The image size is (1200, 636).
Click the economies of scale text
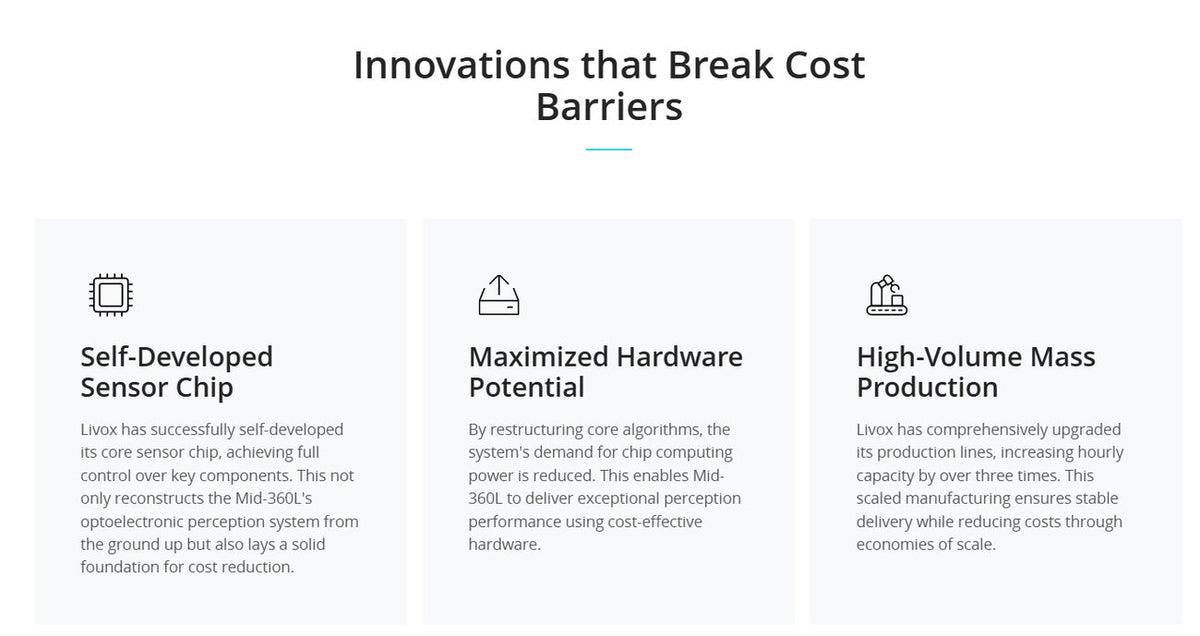926,544
